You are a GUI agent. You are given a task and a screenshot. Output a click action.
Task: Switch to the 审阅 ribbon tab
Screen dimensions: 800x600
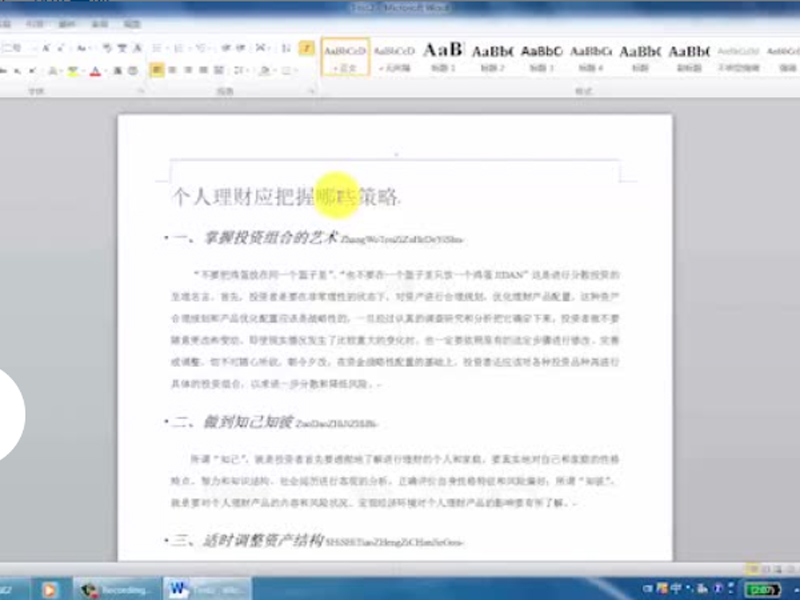click(99, 24)
